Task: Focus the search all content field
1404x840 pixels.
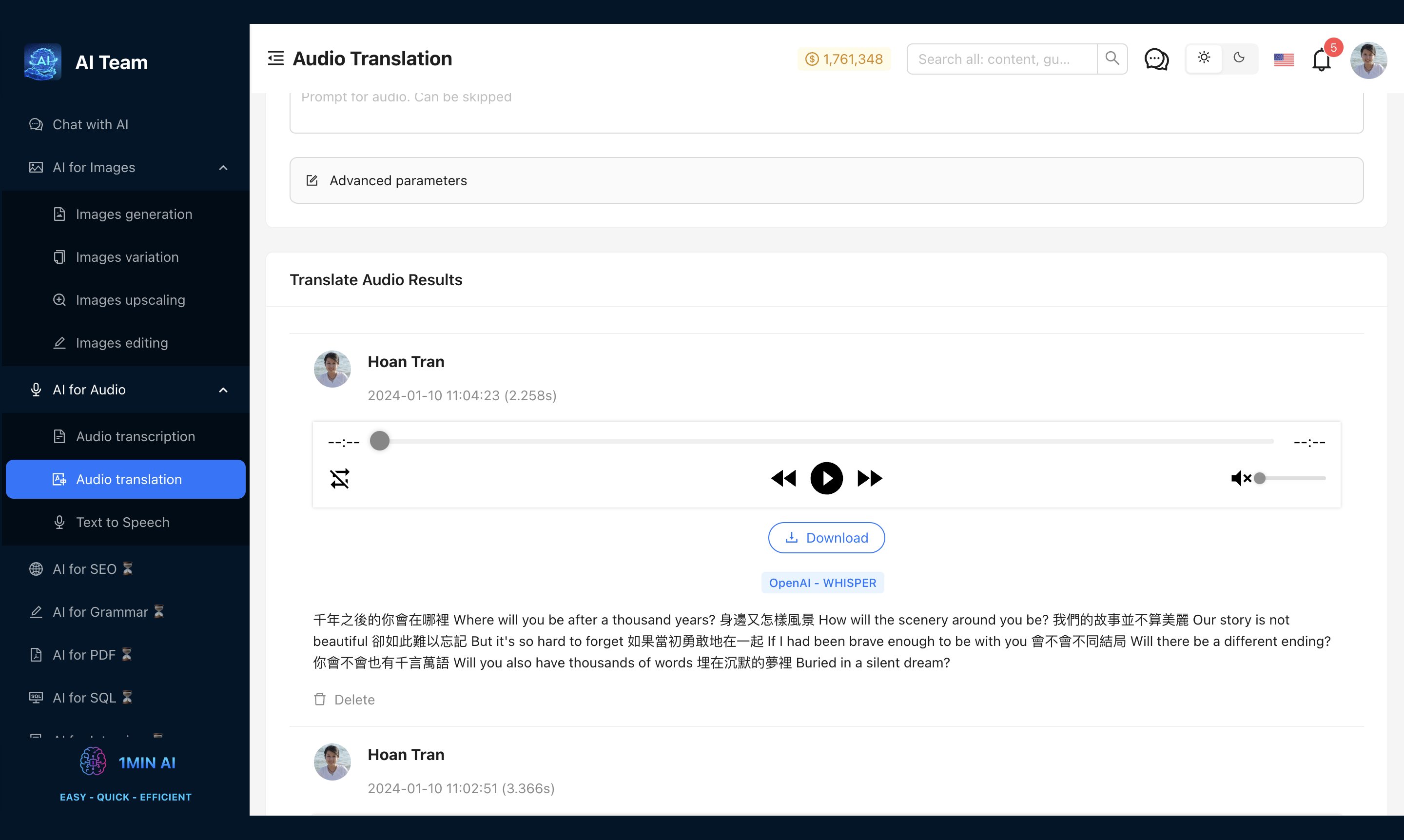Action: [x=1001, y=59]
